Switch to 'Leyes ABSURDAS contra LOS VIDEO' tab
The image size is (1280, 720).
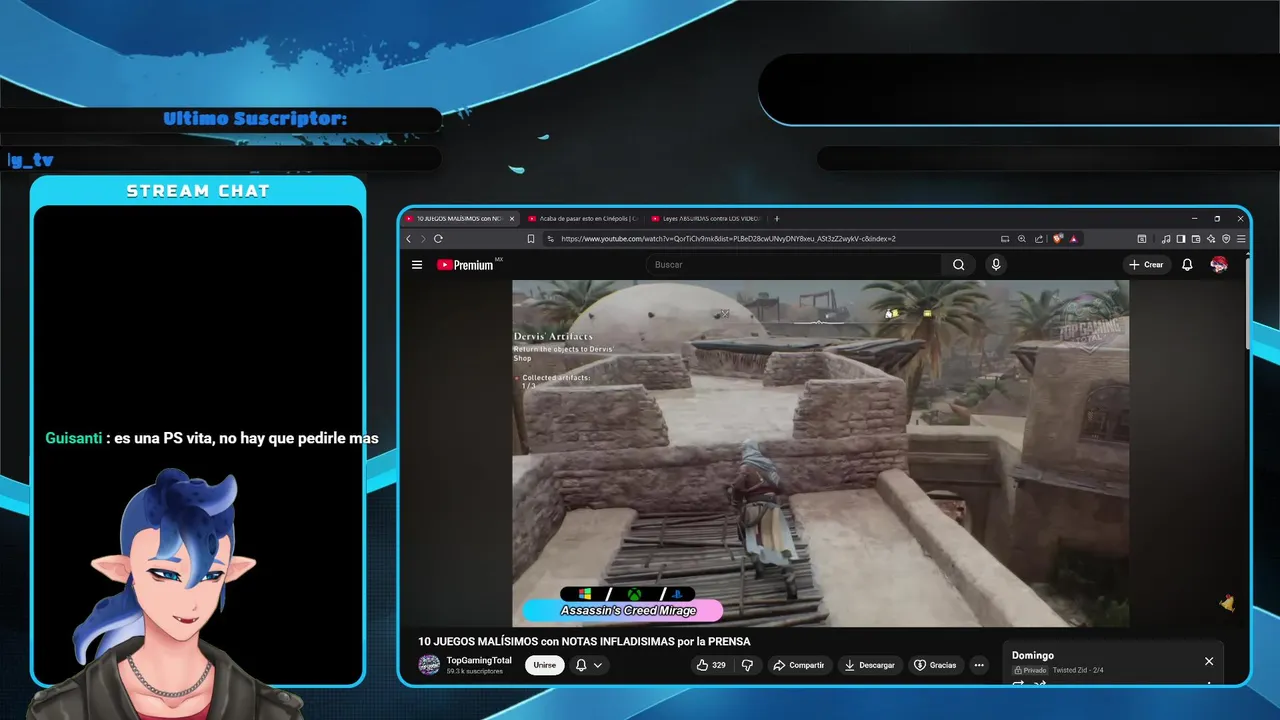pos(706,218)
